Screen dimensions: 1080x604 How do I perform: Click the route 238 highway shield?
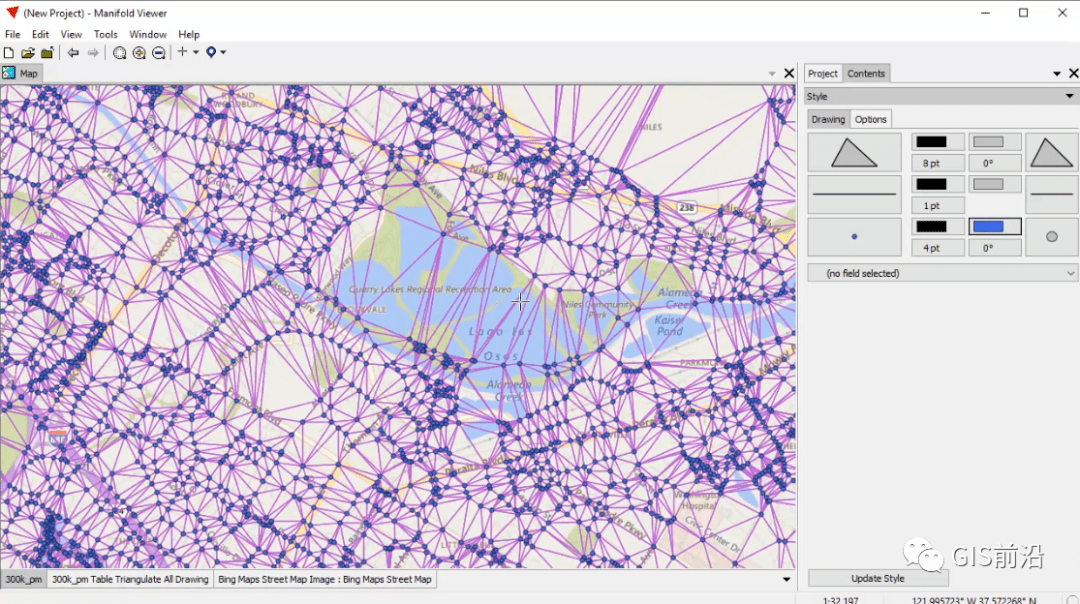[x=686, y=207]
